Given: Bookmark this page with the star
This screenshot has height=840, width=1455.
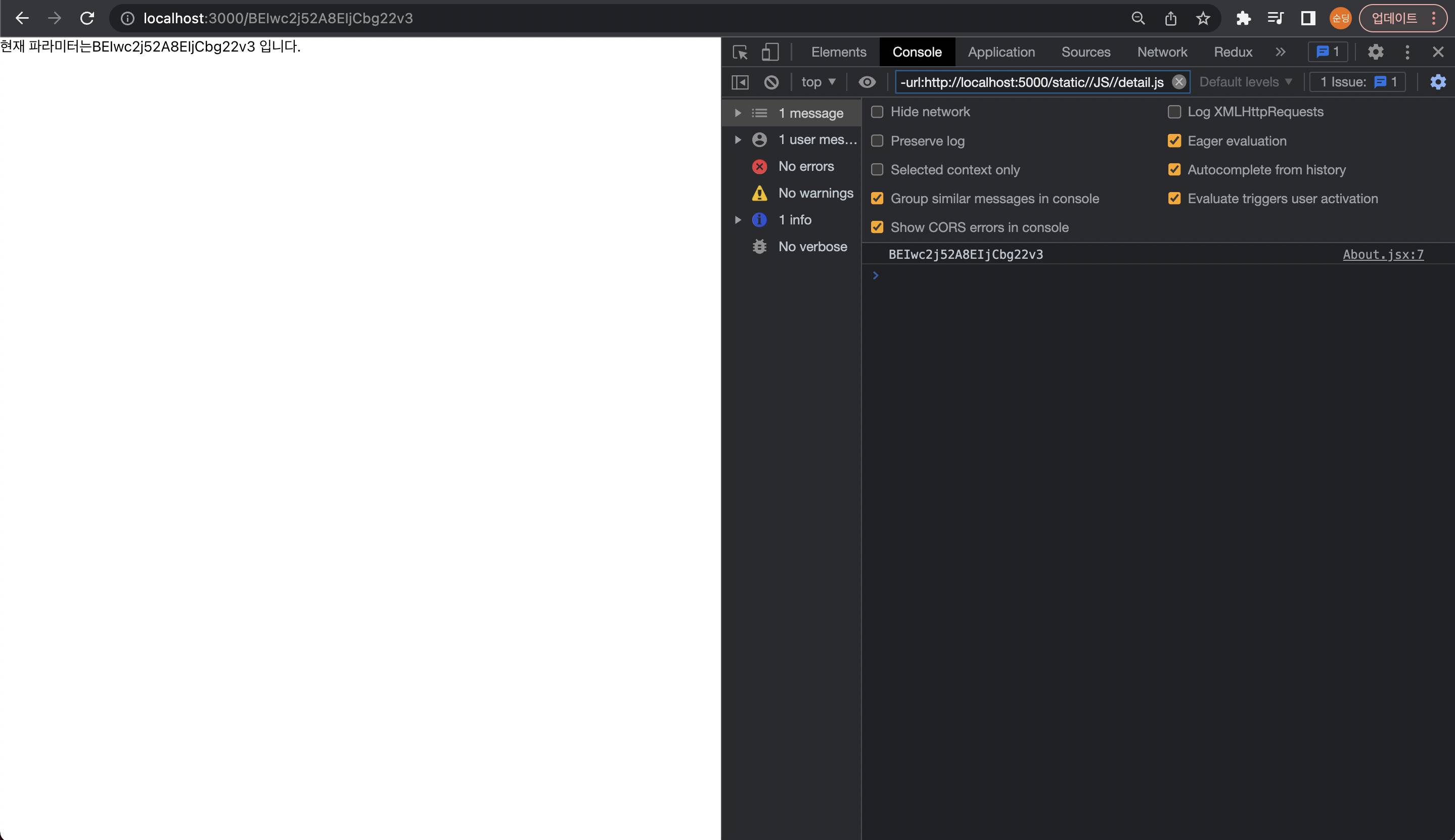Looking at the screenshot, I should click(1203, 19).
